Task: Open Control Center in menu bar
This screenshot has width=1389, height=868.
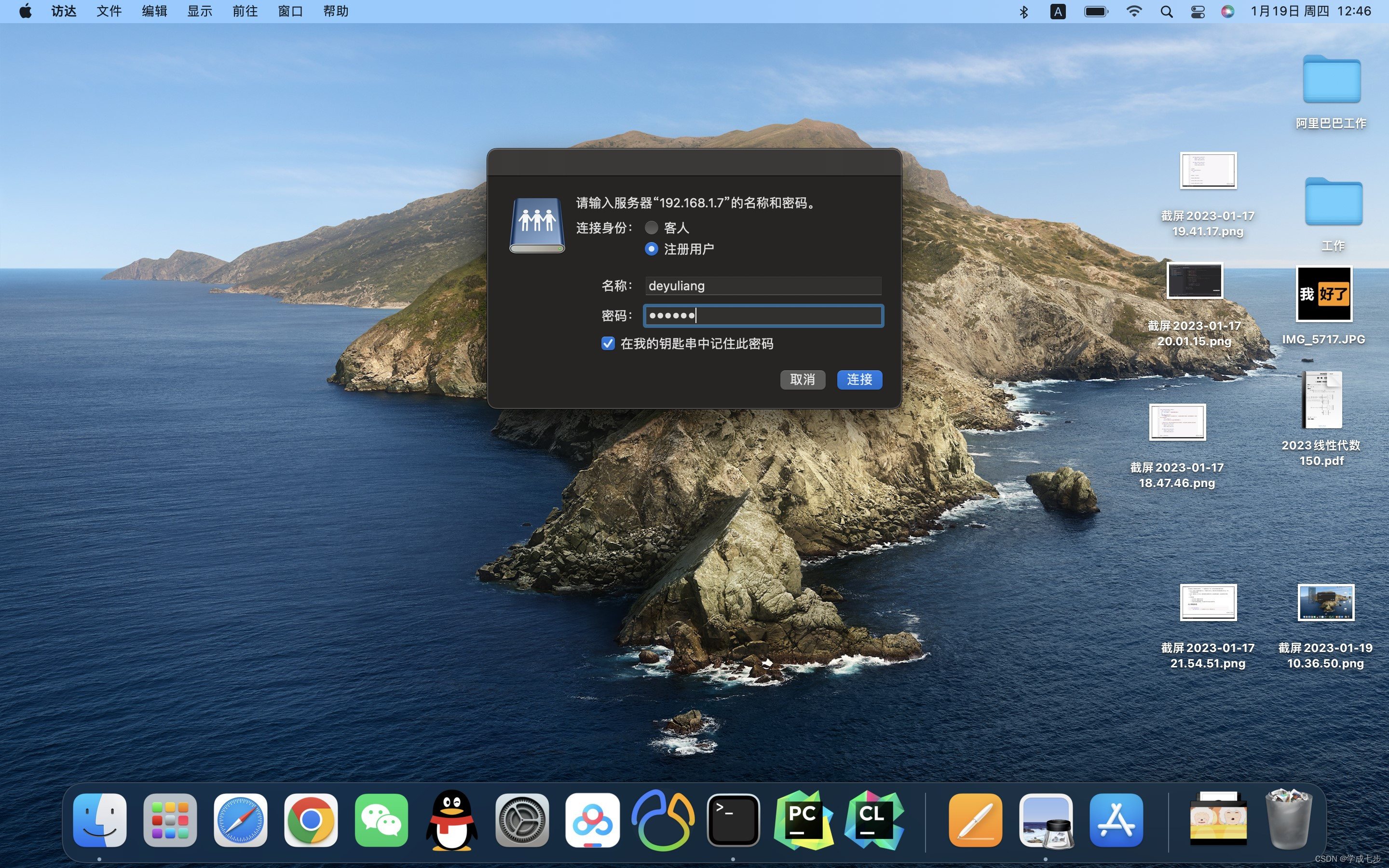Action: tap(1198, 12)
